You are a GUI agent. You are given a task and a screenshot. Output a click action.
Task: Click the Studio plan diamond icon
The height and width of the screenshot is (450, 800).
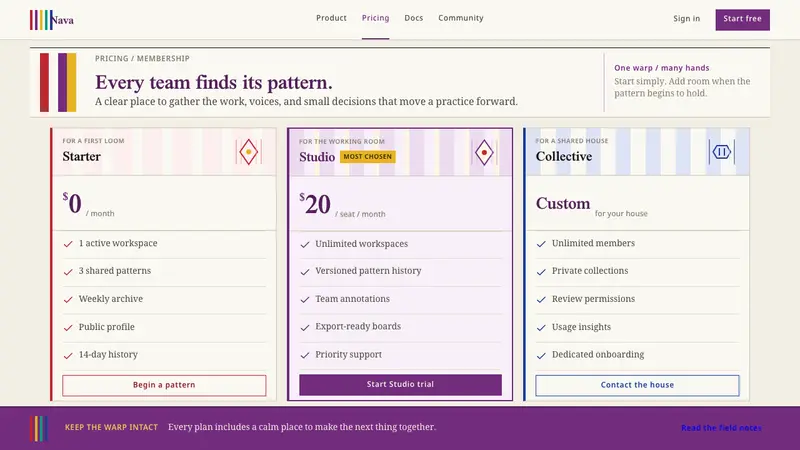pyautogui.click(x=484, y=153)
